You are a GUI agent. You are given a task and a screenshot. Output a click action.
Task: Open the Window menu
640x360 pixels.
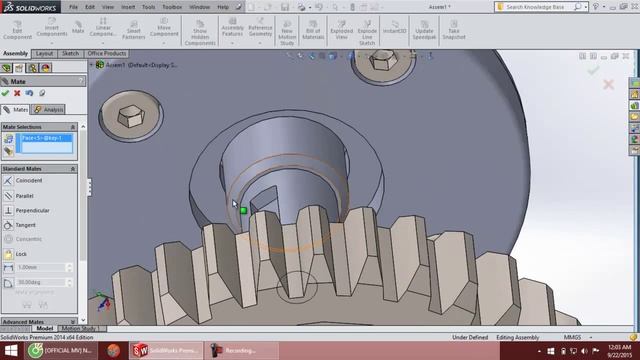[x=200, y=7]
